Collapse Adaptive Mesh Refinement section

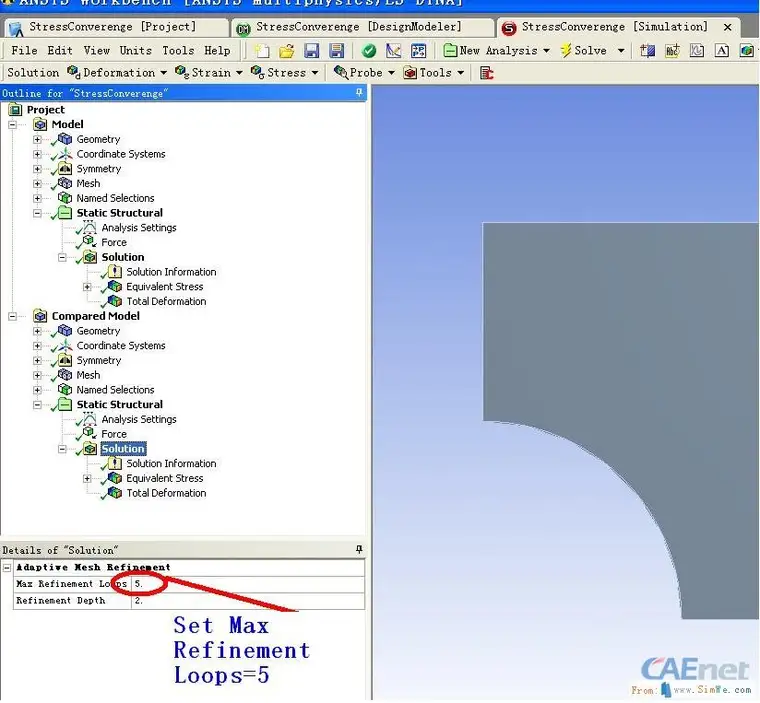pos(7,567)
